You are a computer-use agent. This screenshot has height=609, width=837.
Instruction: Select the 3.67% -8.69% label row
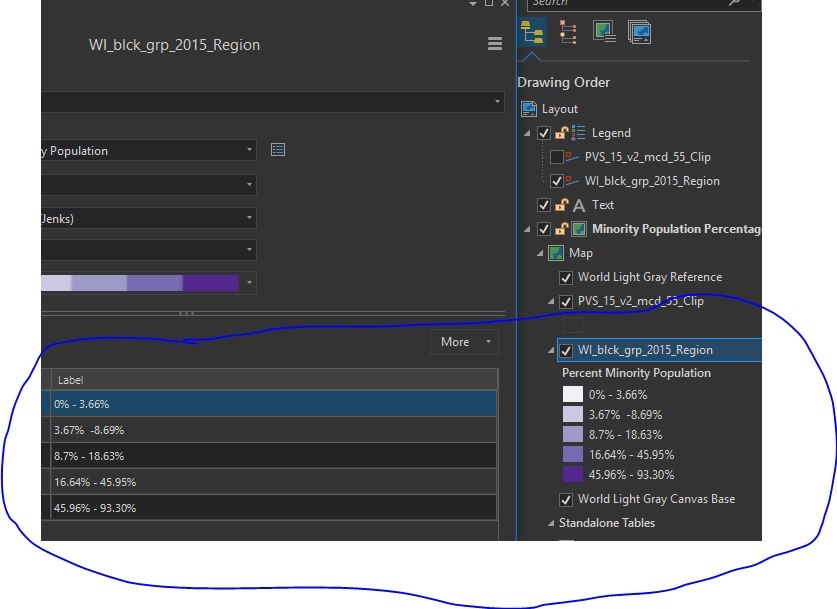274,430
